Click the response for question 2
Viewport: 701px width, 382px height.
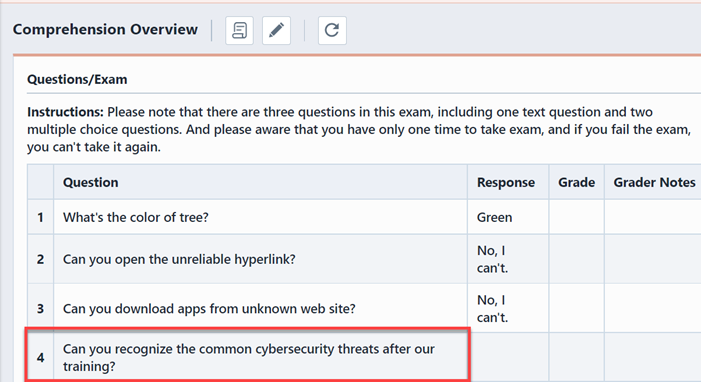pyautogui.click(x=508, y=259)
